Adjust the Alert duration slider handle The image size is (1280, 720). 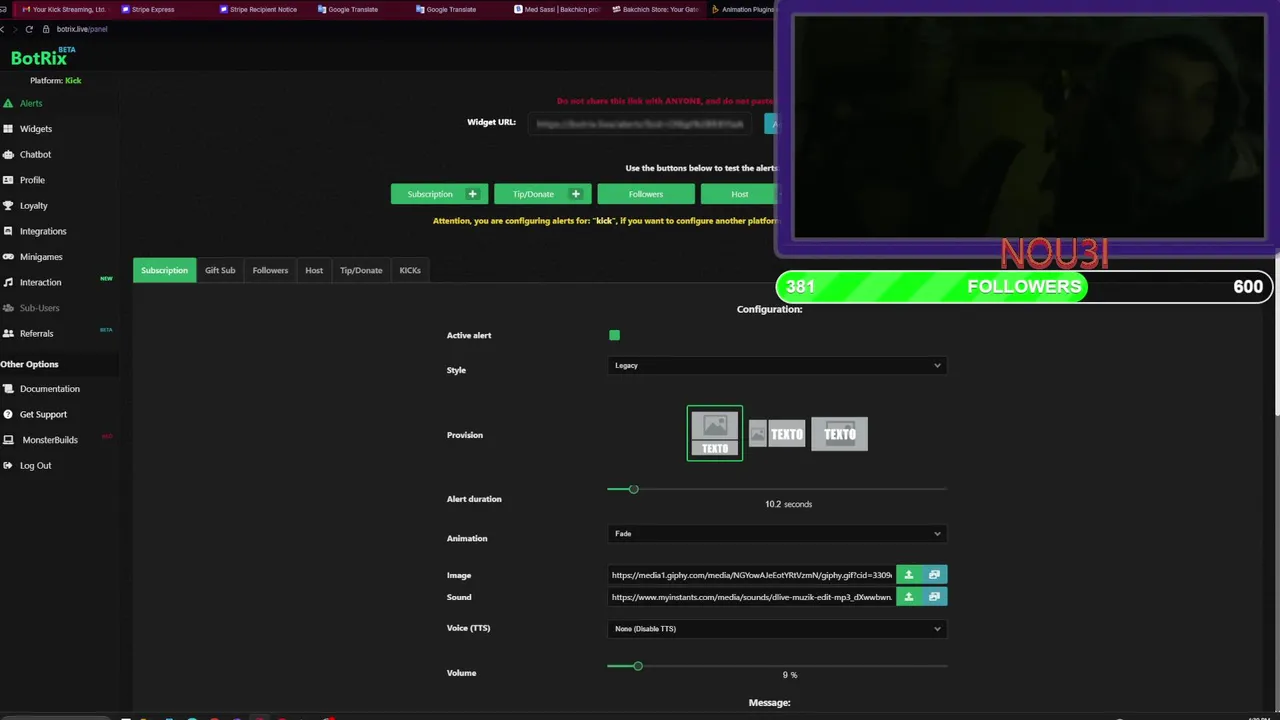coord(633,489)
